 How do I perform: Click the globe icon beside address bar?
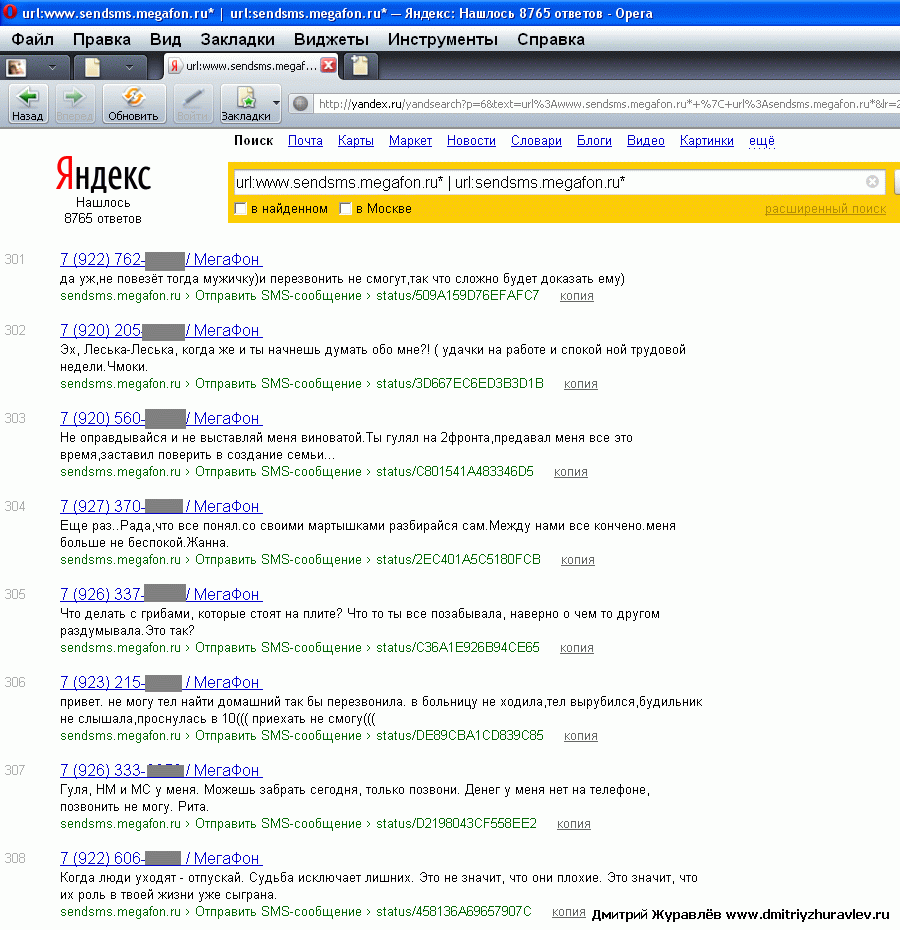[x=301, y=104]
